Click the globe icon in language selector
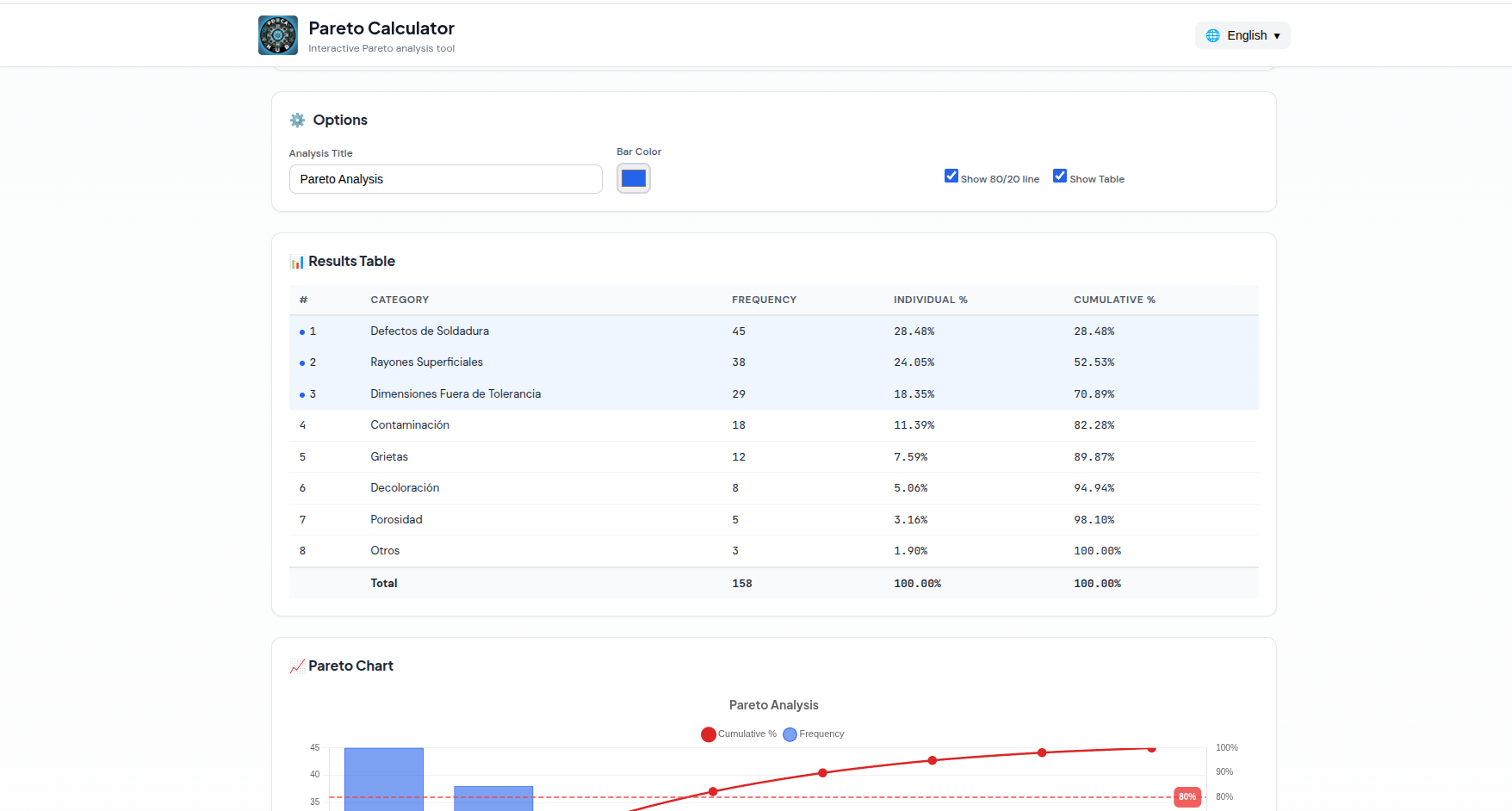 (x=1212, y=35)
